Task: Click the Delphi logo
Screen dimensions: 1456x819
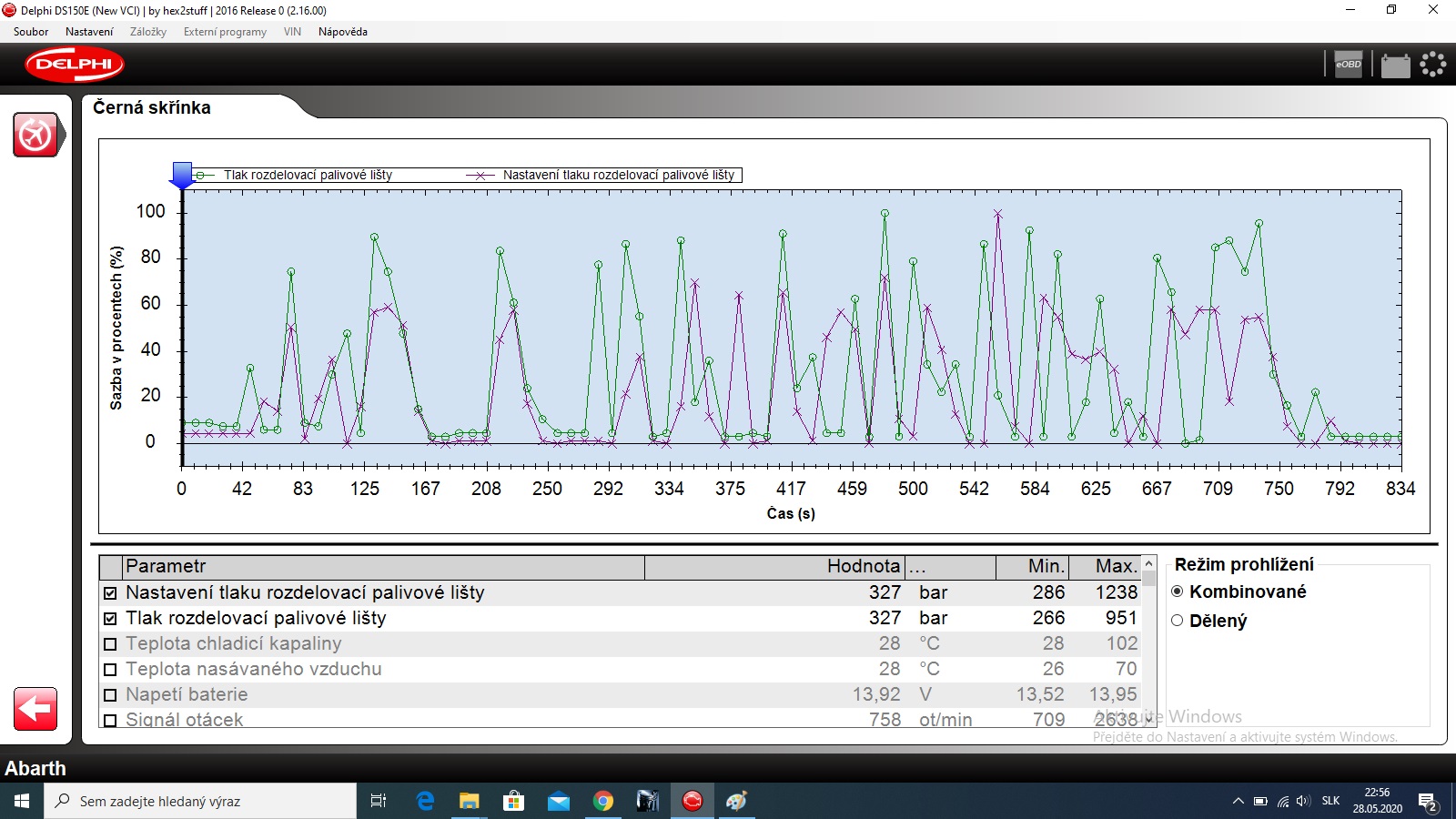Action: point(75,65)
